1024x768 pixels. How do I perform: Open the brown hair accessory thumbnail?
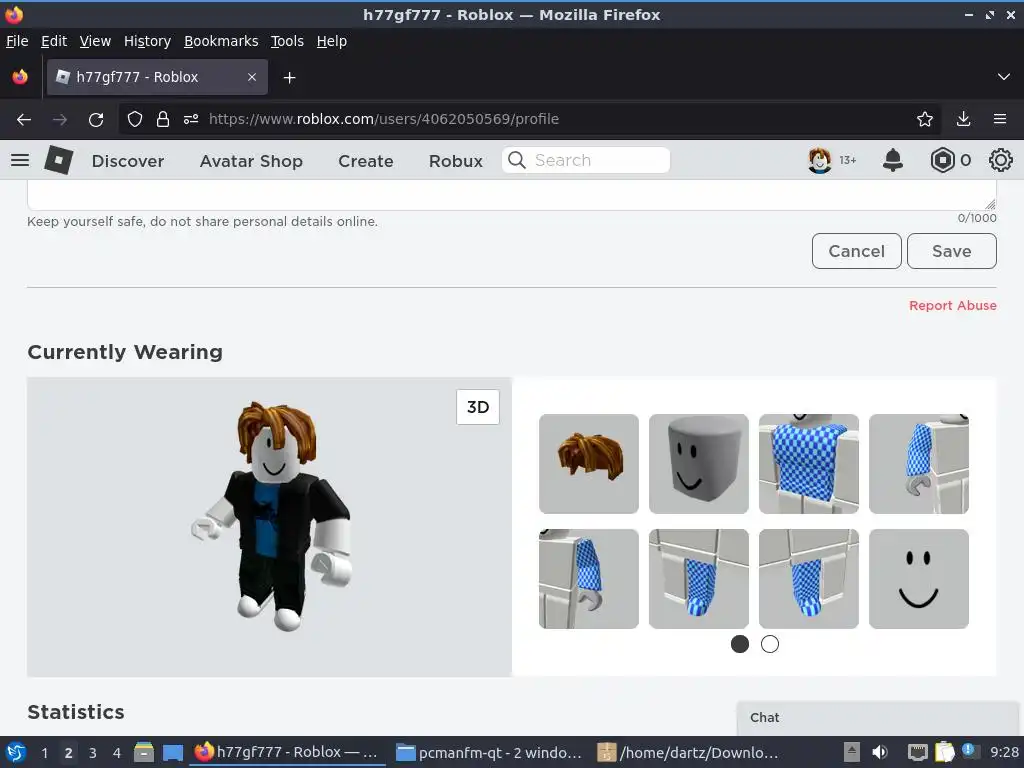pos(588,464)
